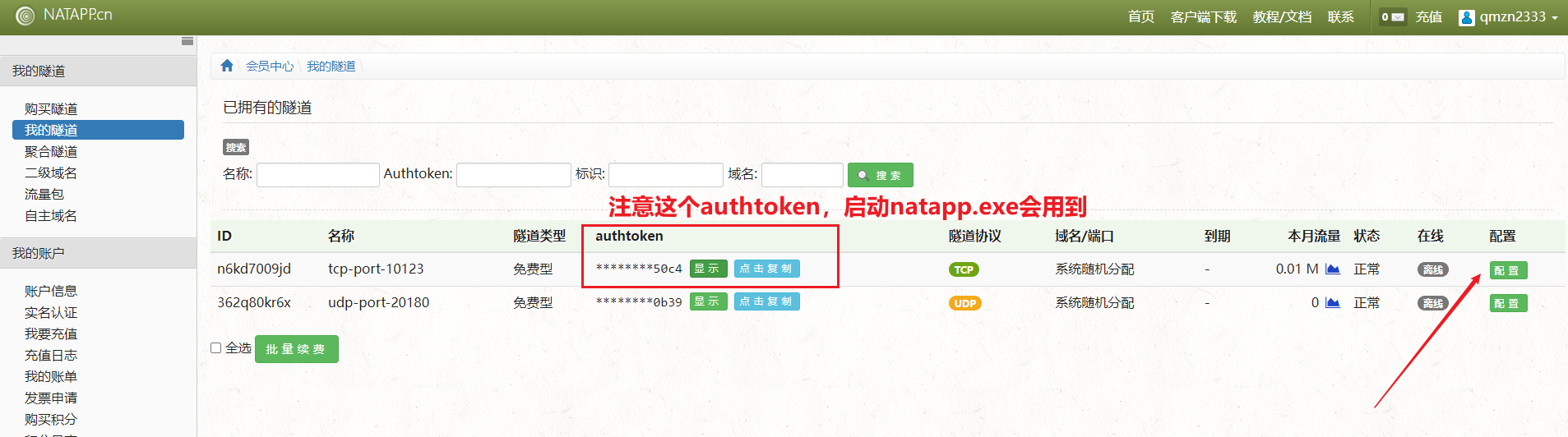Click the 本月流量 column header
This screenshot has width=1568, height=437.
pyautogui.click(x=1314, y=236)
